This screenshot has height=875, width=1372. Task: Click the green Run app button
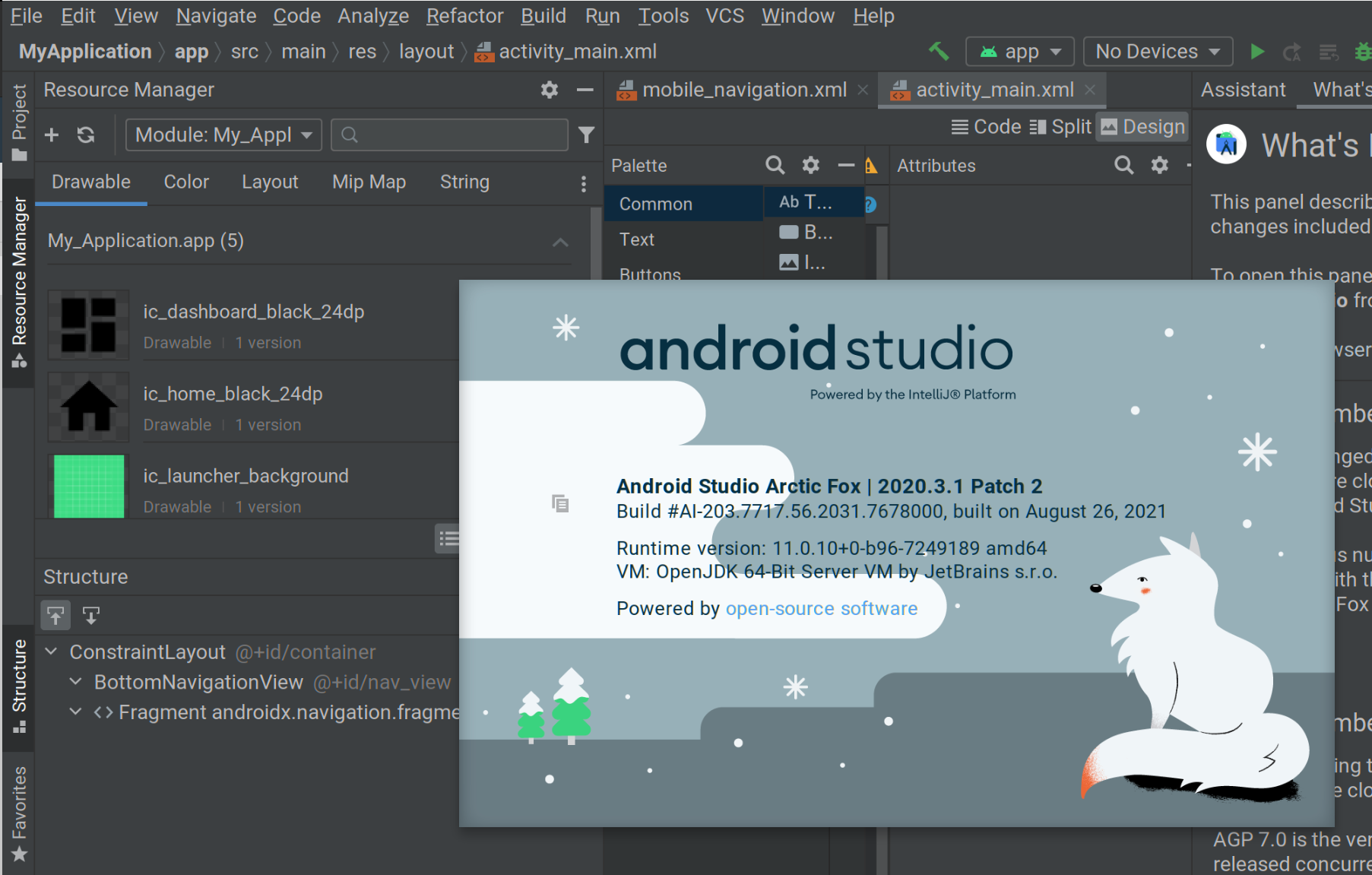(1257, 52)
